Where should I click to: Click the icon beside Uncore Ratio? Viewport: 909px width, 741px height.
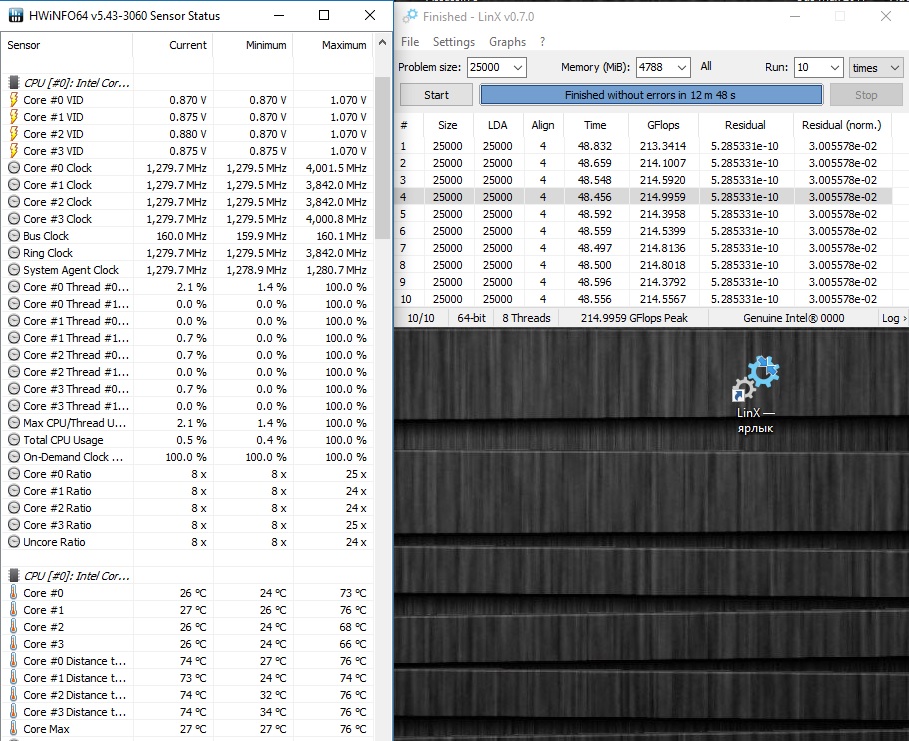point(14,542)
